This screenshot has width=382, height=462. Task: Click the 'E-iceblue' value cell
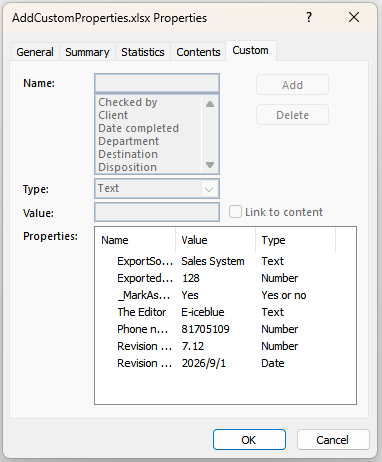pyautogui.click(x=203, y=312)
